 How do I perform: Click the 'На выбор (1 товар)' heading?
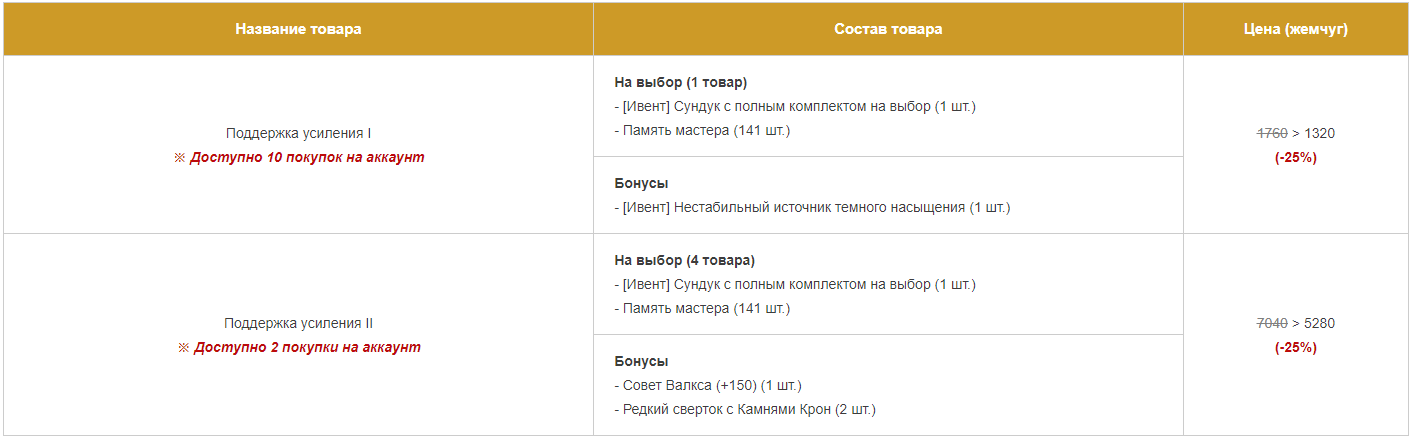tap(681, 82)
